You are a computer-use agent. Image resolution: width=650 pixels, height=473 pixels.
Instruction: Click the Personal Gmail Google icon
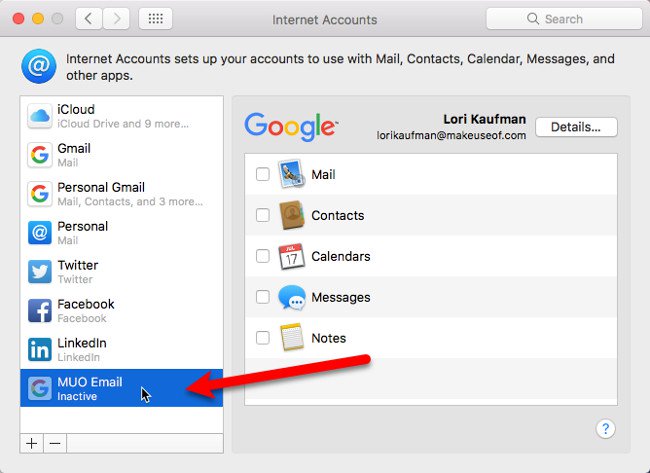point(40,194)
